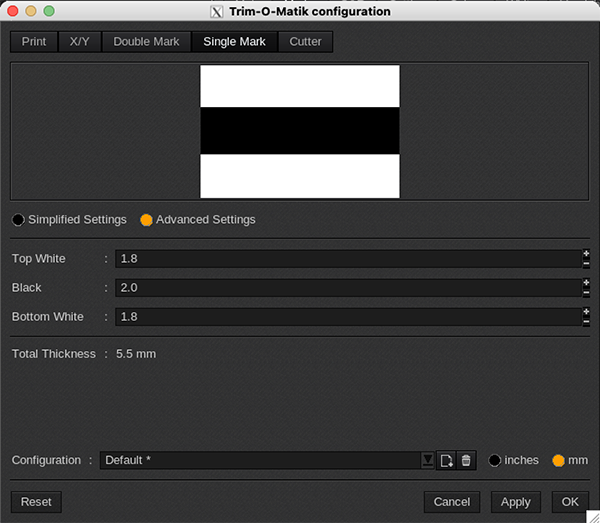The image size is (600, 523).
Task: Open the Double Mark tab
Action: pos(146,42)
